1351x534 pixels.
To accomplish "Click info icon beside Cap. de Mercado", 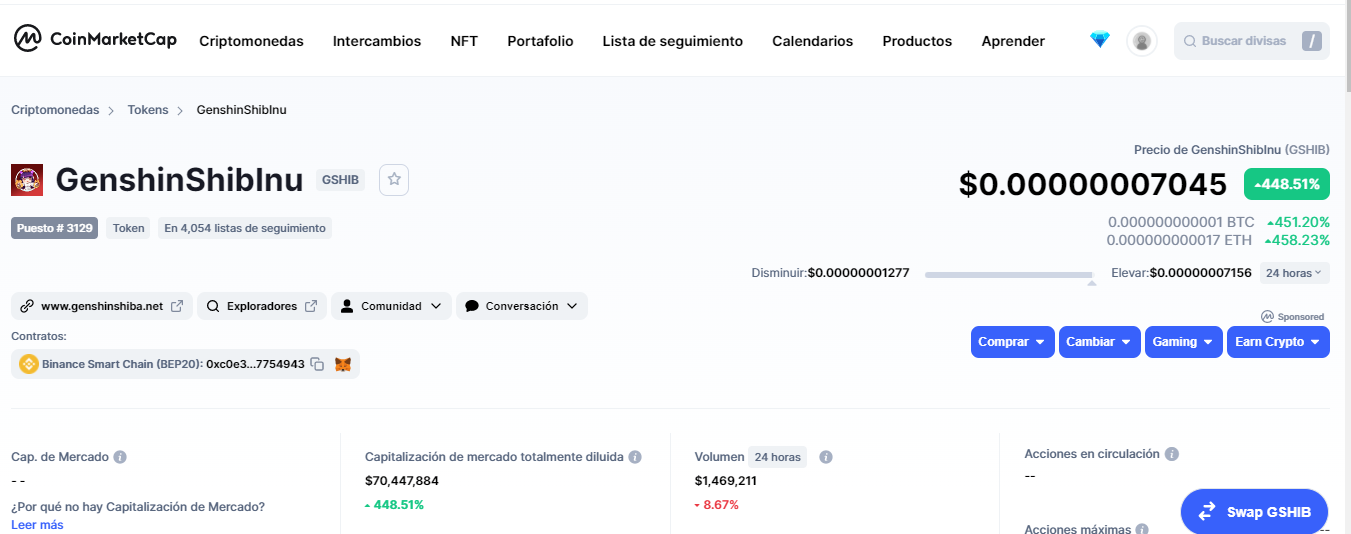I will click(120, 457).
